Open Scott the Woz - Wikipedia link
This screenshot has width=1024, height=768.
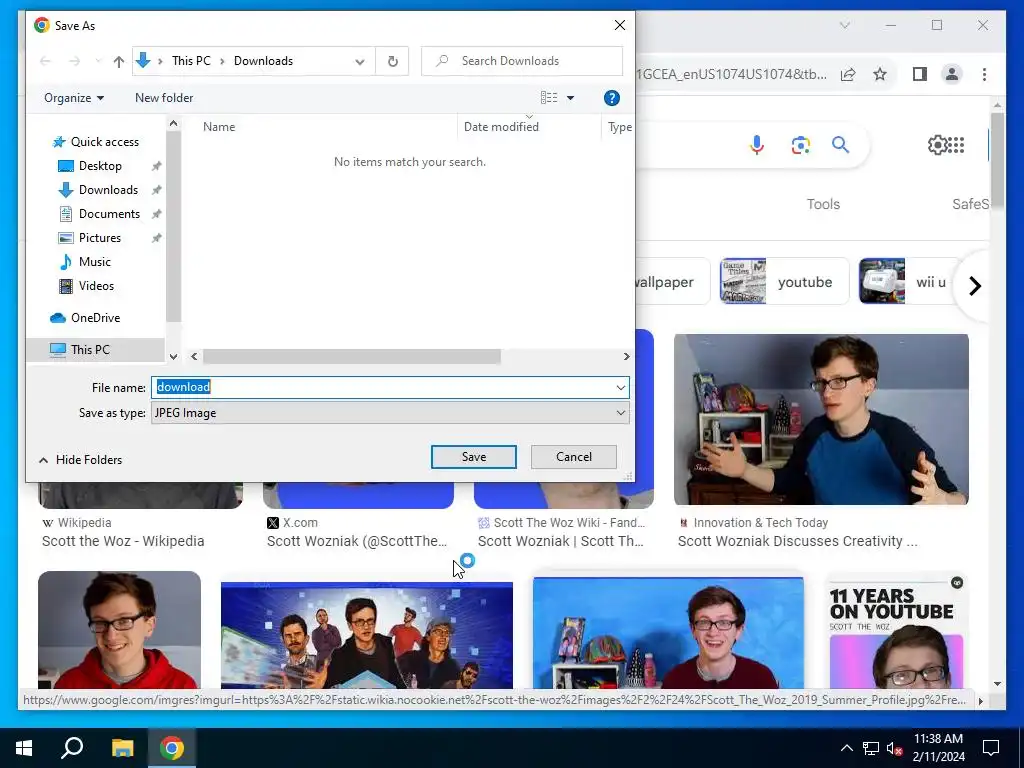click(123, 541)
